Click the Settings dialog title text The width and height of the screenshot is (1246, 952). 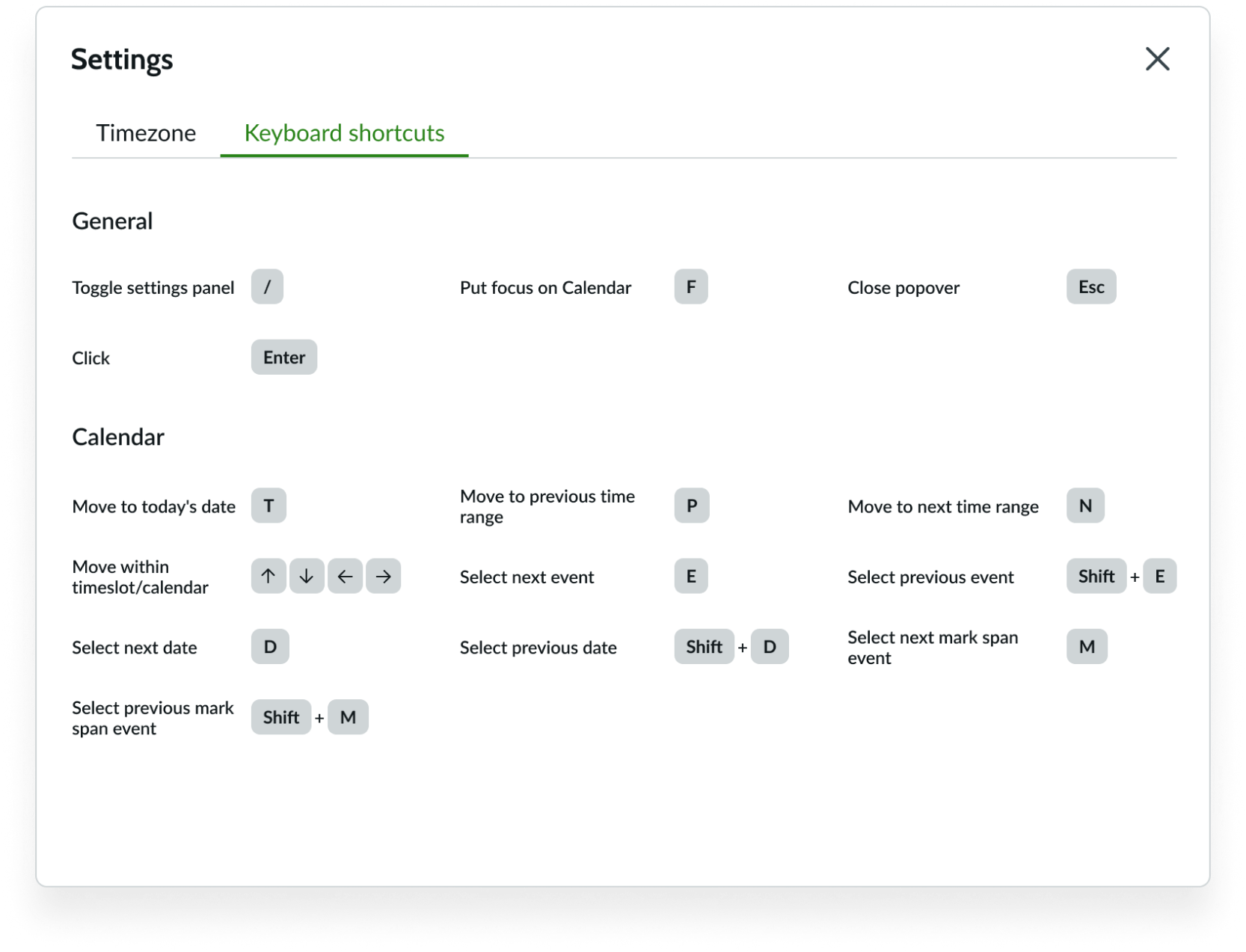click(121, 60)
